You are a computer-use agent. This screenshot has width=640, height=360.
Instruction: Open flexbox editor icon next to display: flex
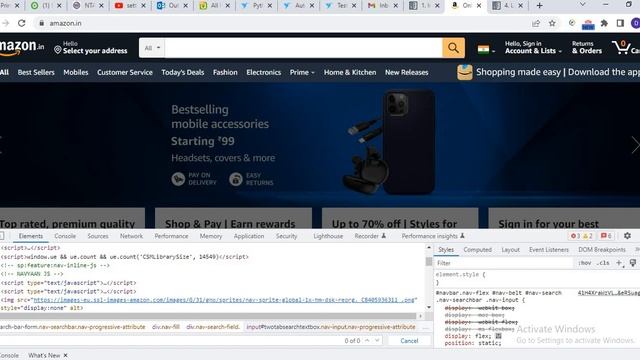(498, 336)
